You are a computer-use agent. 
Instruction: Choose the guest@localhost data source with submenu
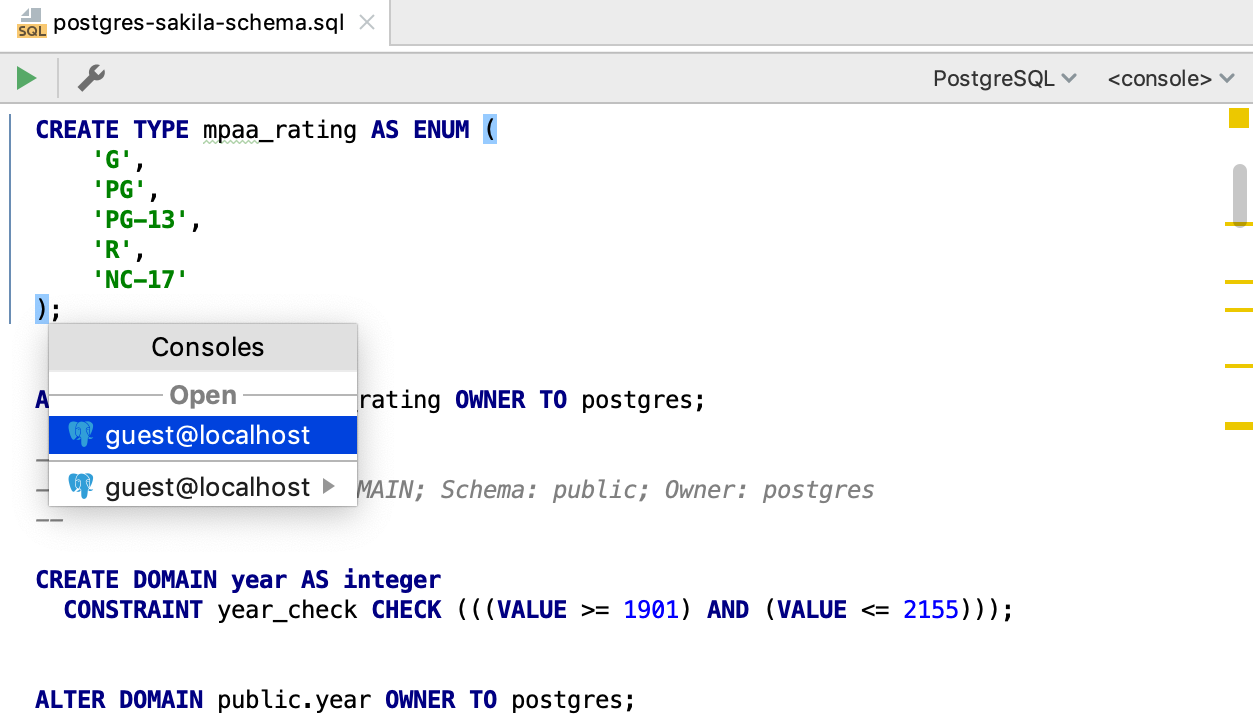click(x=203, y=487)
